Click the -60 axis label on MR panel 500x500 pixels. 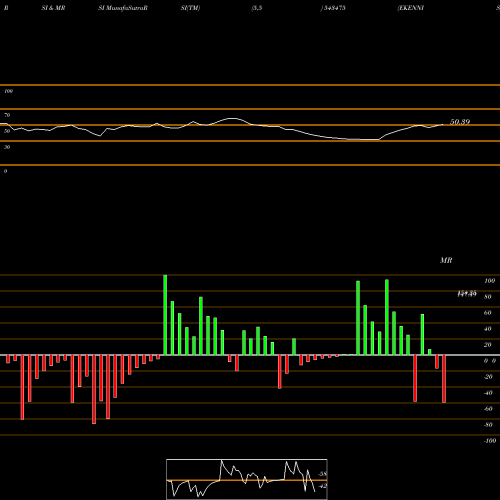(x=488, y=409)
